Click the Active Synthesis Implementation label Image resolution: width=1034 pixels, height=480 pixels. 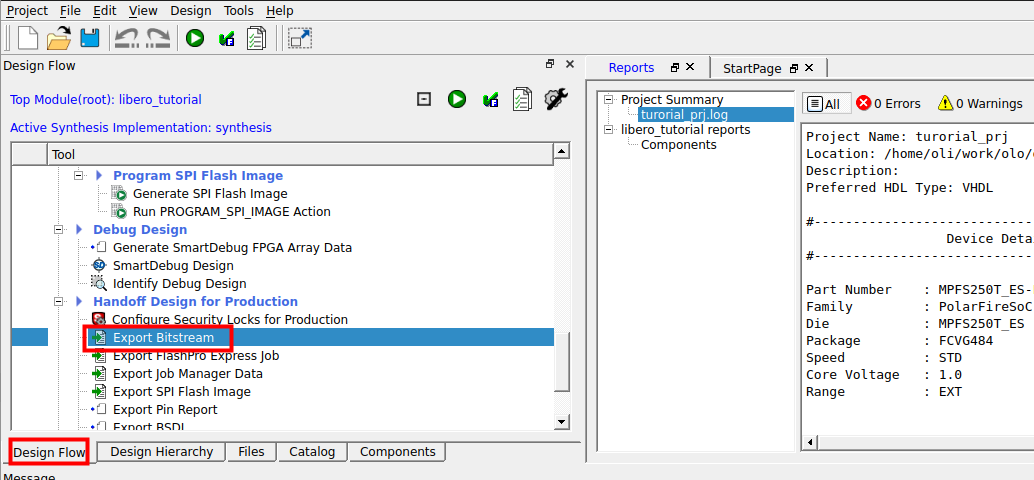pyautogui.click(x=140, y=127)
